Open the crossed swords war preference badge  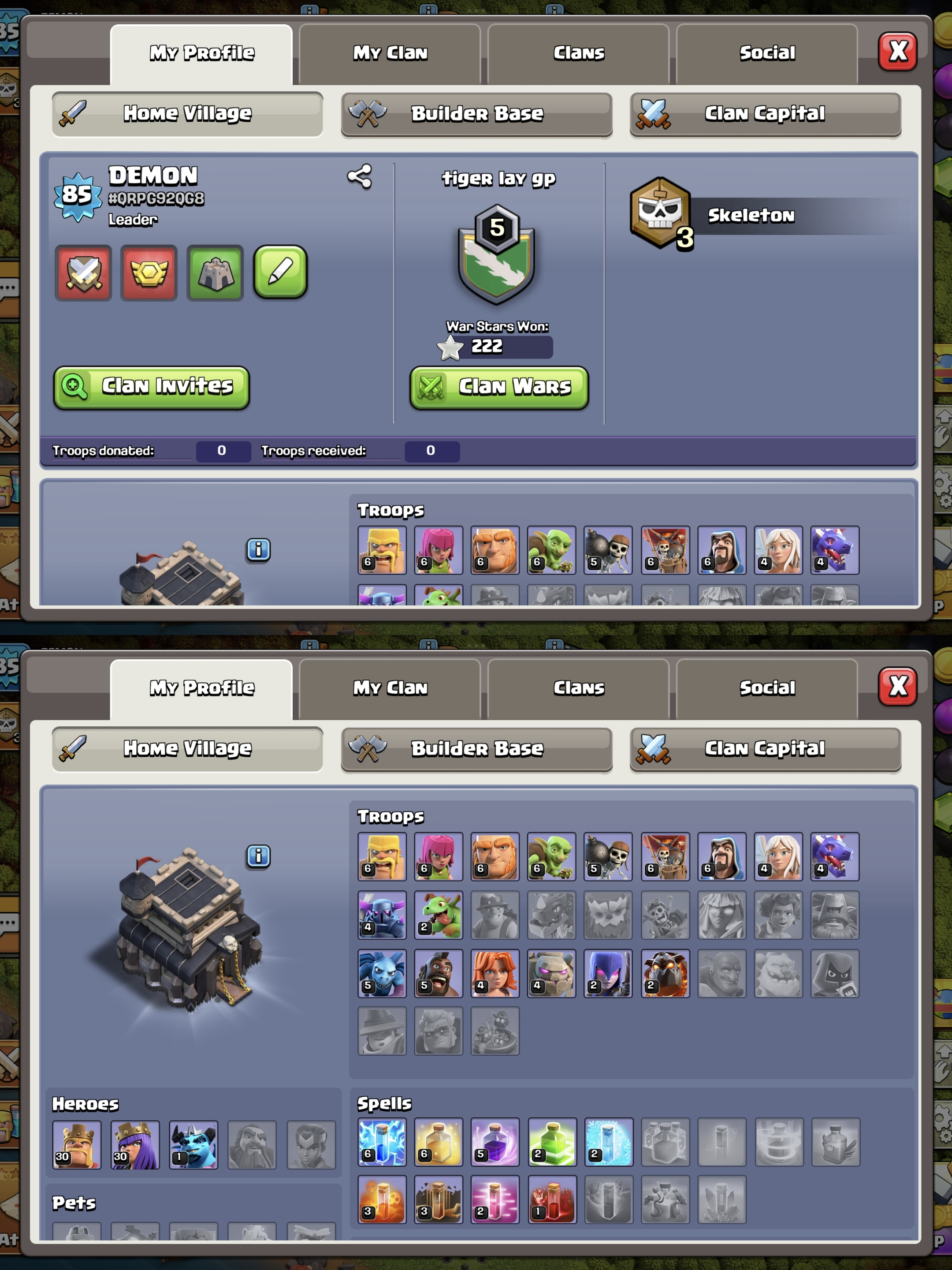[83, 273]
